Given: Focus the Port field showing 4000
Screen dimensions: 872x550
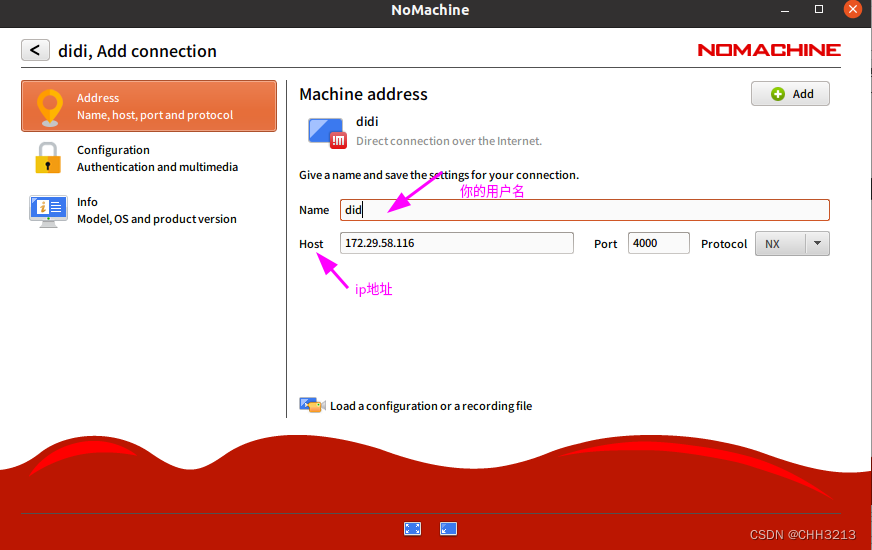Looking at the screenshot, I should (x=658, y=243).
